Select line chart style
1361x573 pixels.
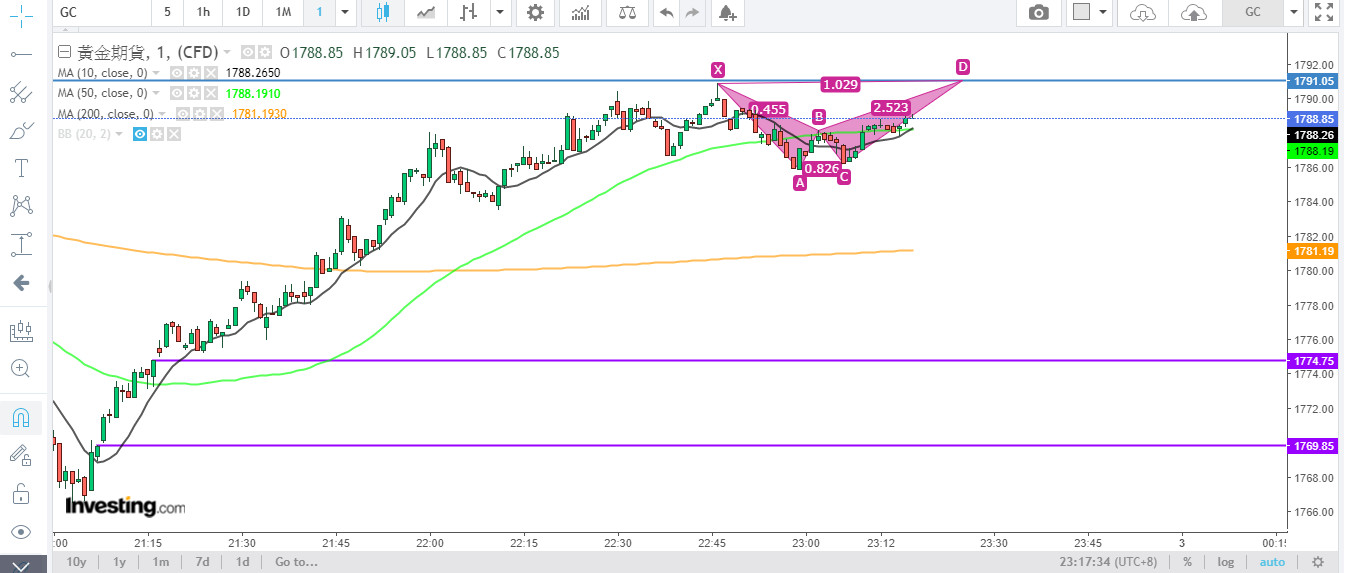click(x=426, y=13)
